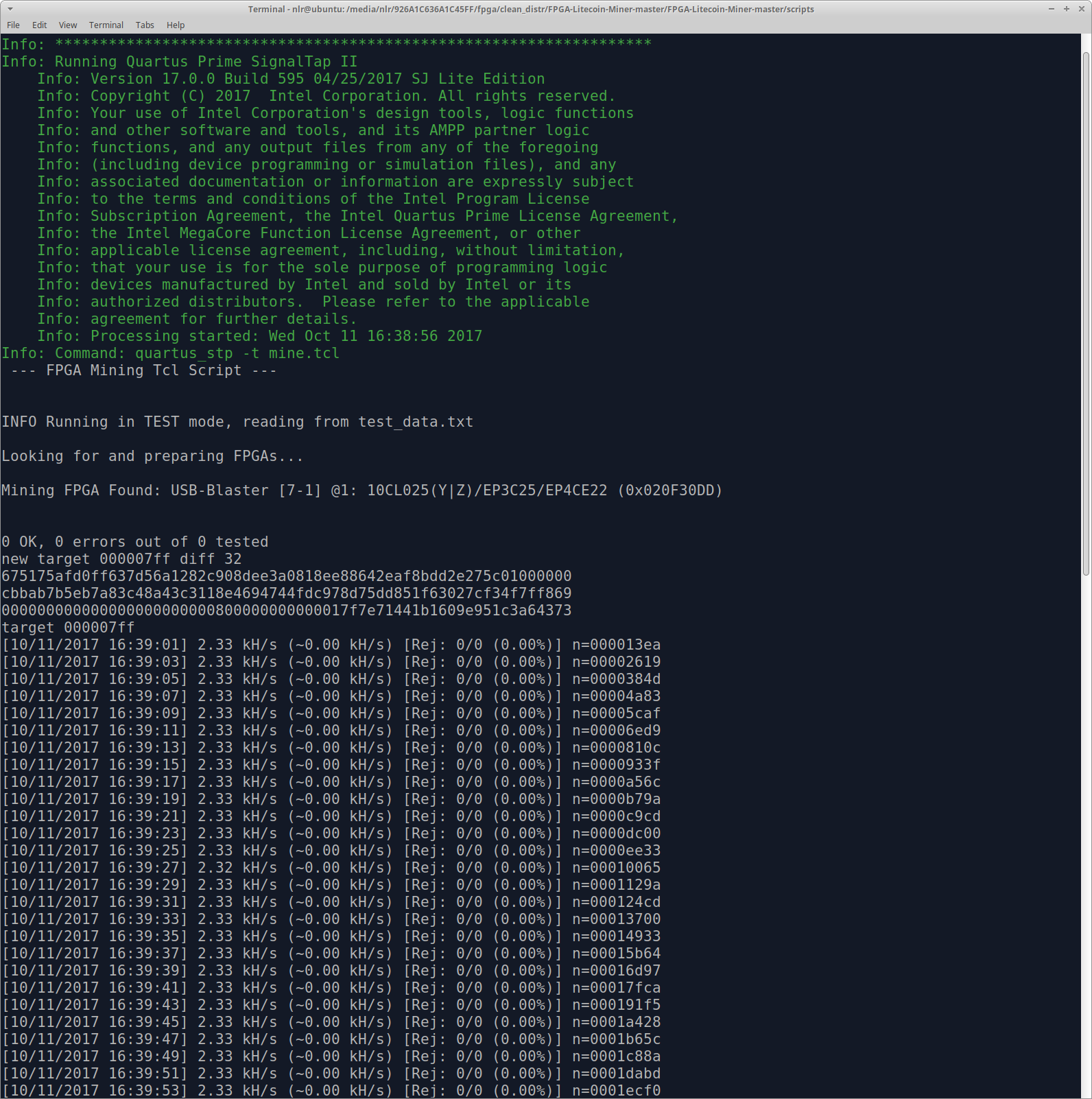
Task: Click log line with n=0000b79a
Action: point(331,799)
